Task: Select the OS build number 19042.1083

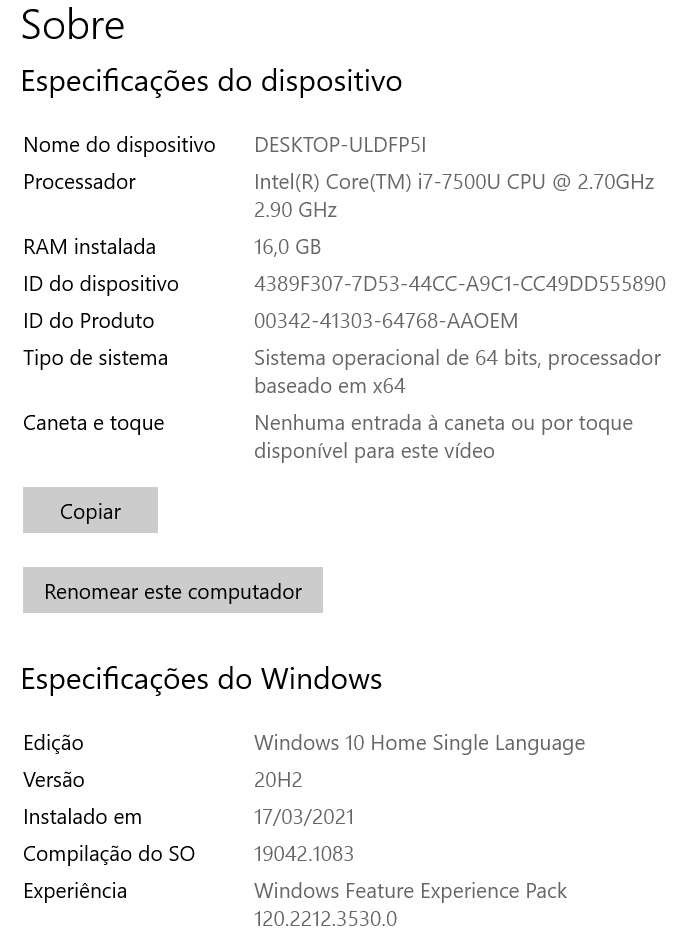Action: point(304,854)
